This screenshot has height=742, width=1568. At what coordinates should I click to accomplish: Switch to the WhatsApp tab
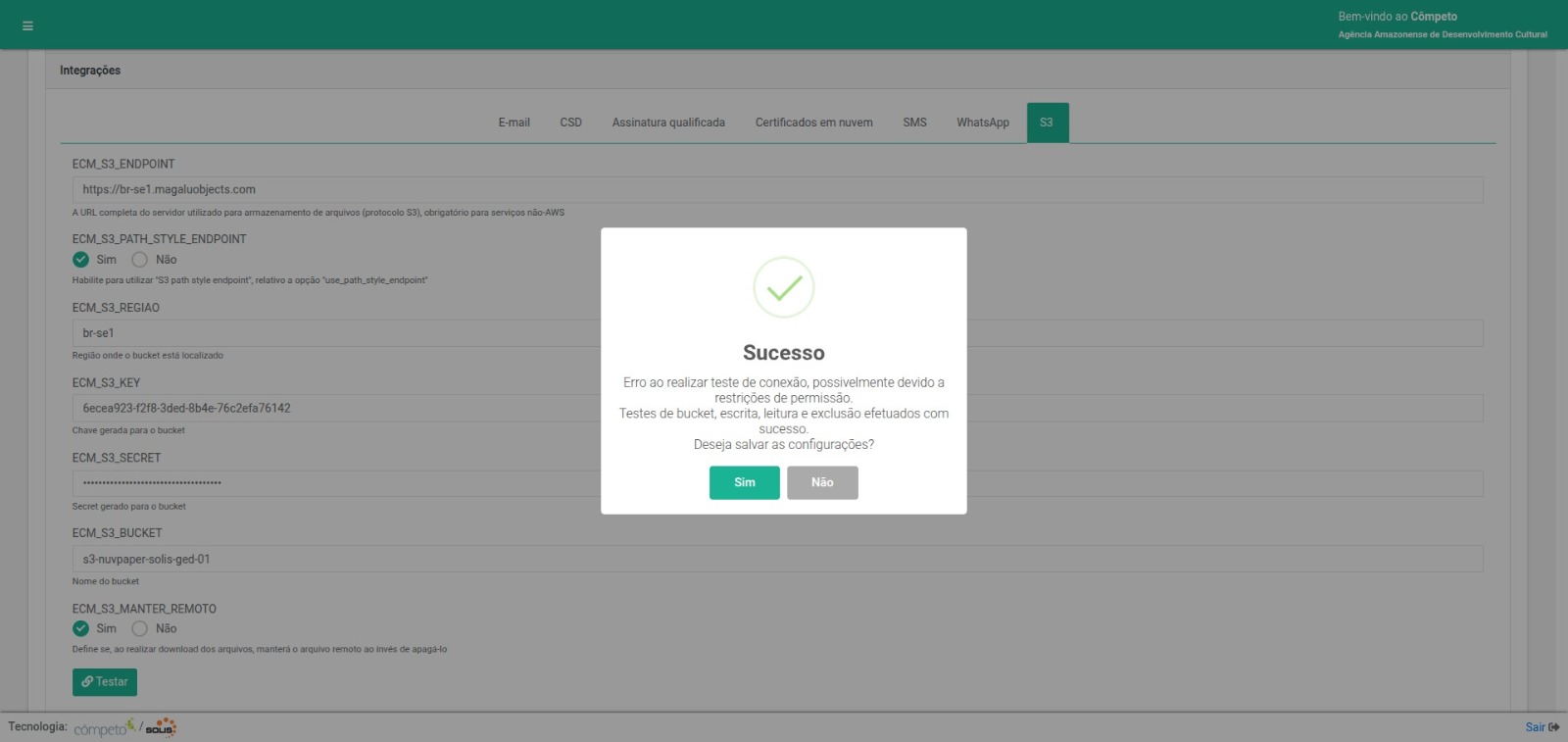click(x=982, y=123)
